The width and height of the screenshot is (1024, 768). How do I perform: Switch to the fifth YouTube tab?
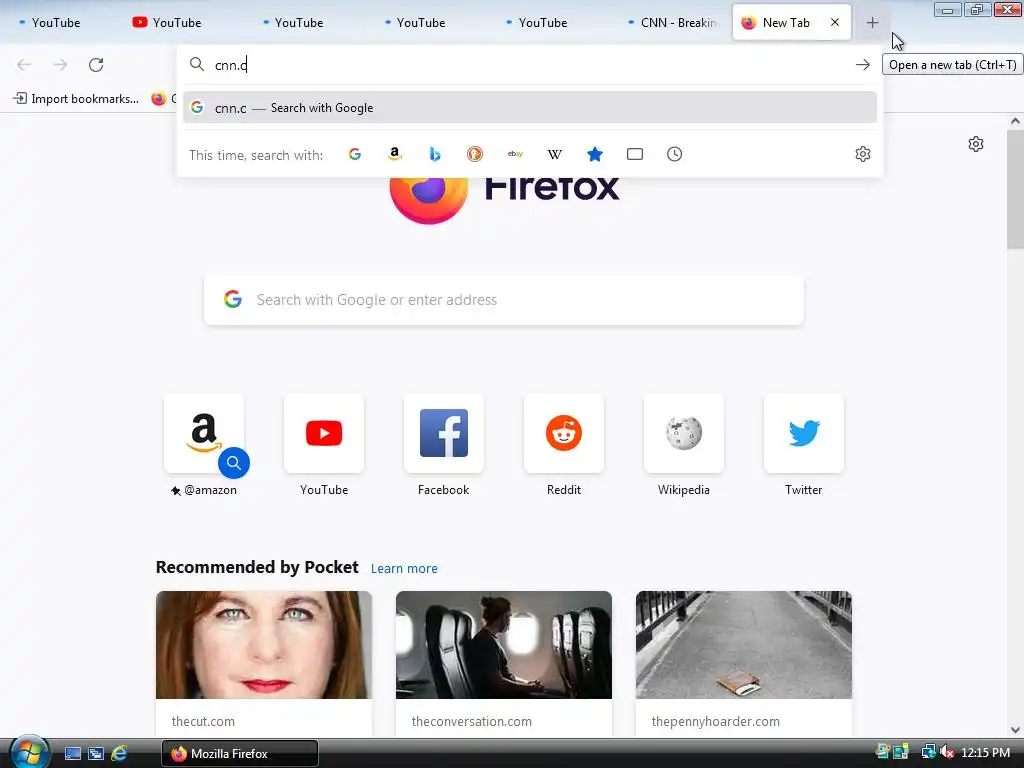coord(543,23)
